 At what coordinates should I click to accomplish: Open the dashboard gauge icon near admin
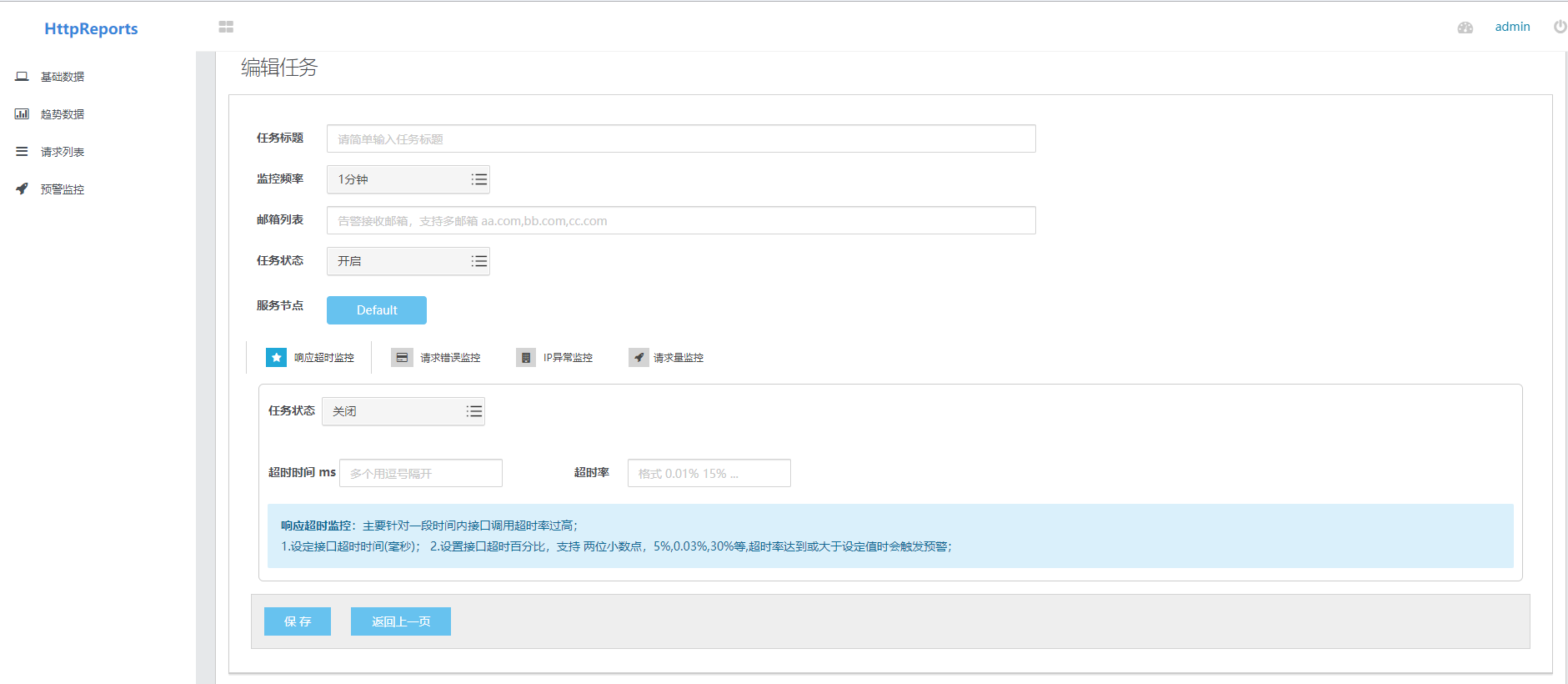point(1465,28)
